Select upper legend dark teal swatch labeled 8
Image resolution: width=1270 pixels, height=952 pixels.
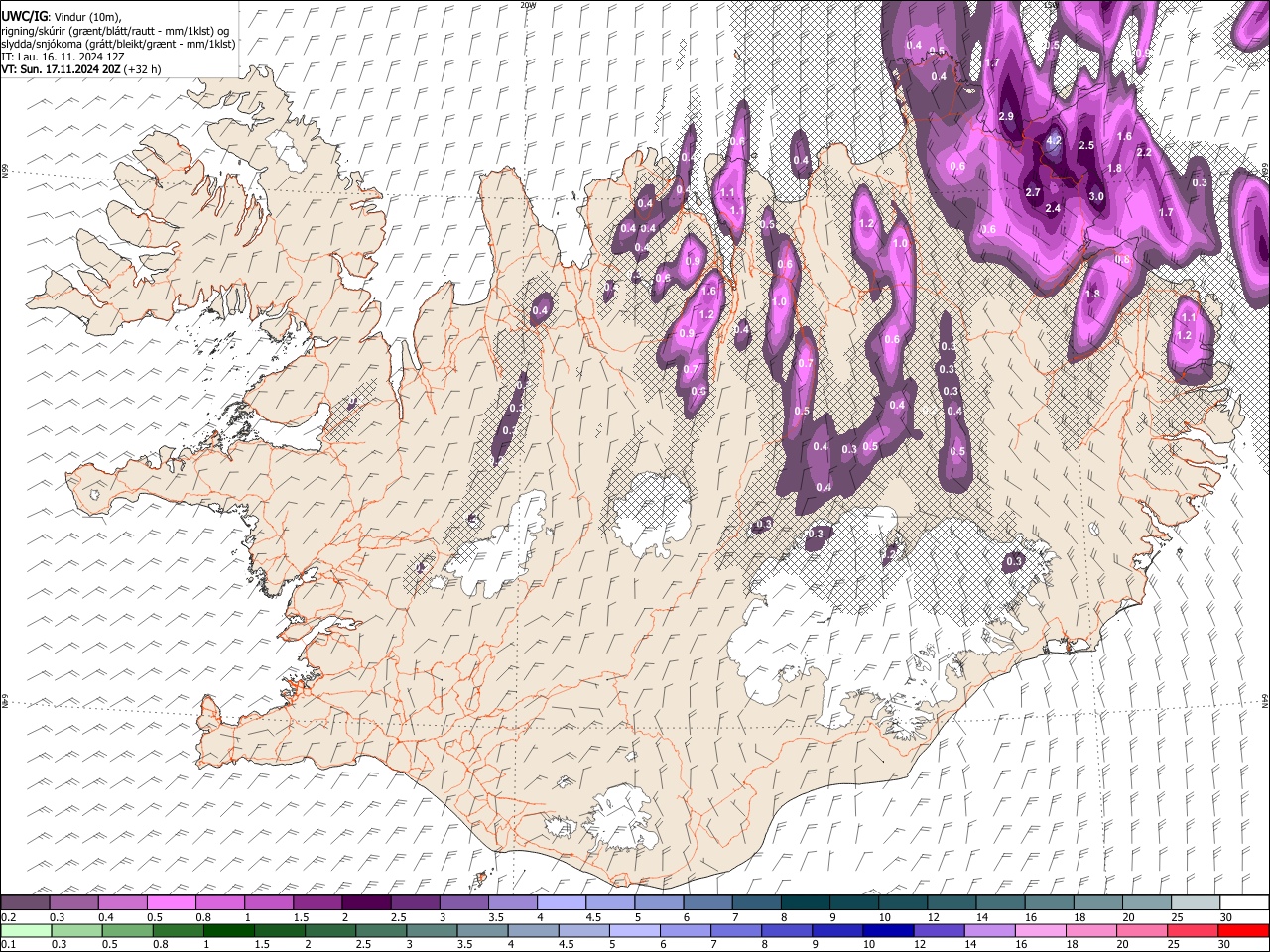pos(806,902)
